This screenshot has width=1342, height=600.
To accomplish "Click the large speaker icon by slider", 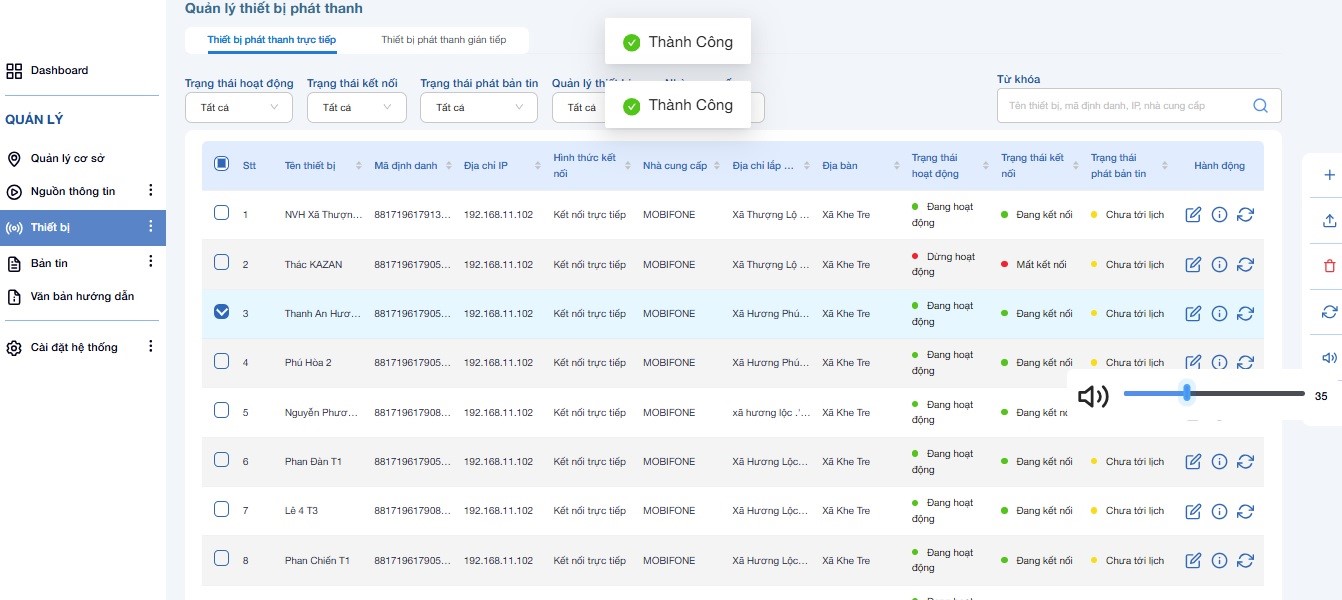I will 1093,397.
